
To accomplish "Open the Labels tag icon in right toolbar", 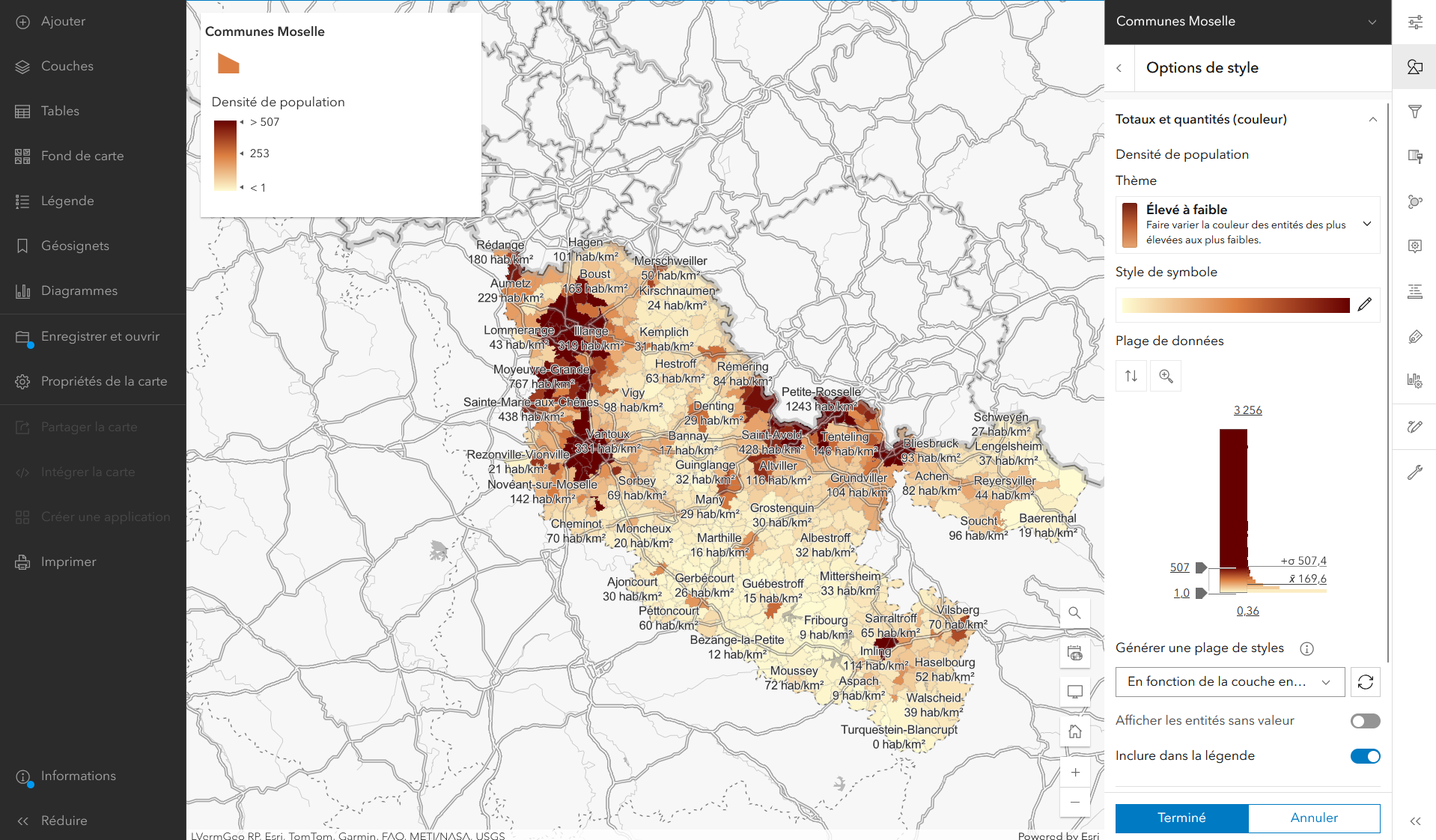I will (x=1415, y=337).
